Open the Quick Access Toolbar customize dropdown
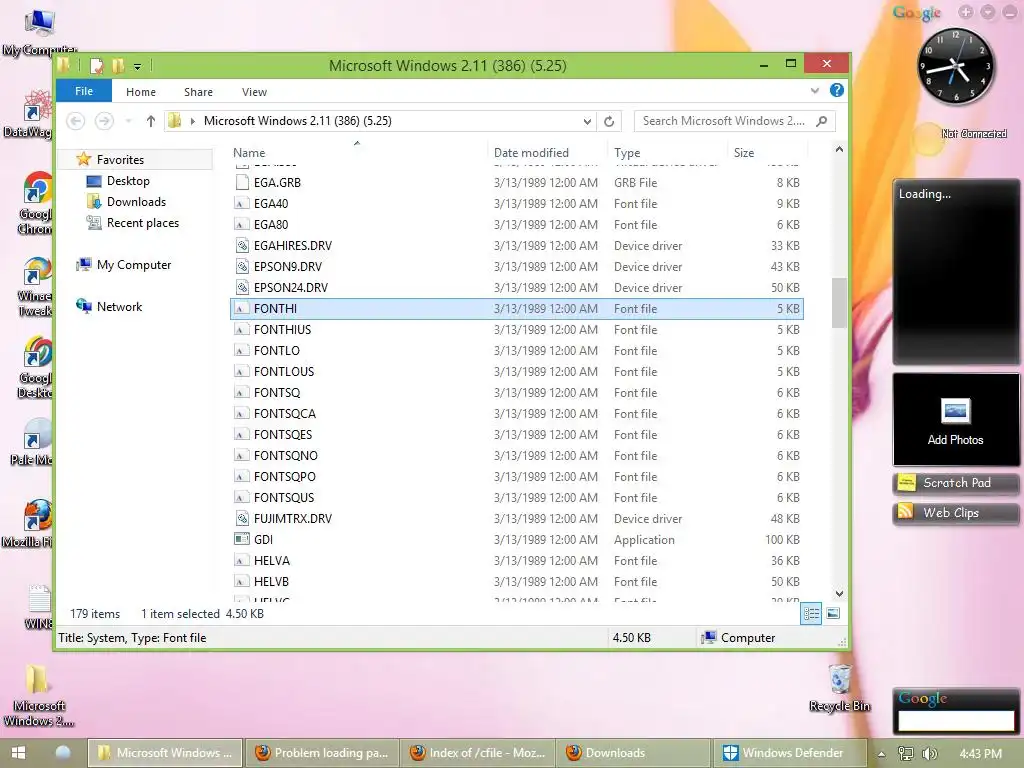Viewport: 1024px width, 768px height. 137,66
